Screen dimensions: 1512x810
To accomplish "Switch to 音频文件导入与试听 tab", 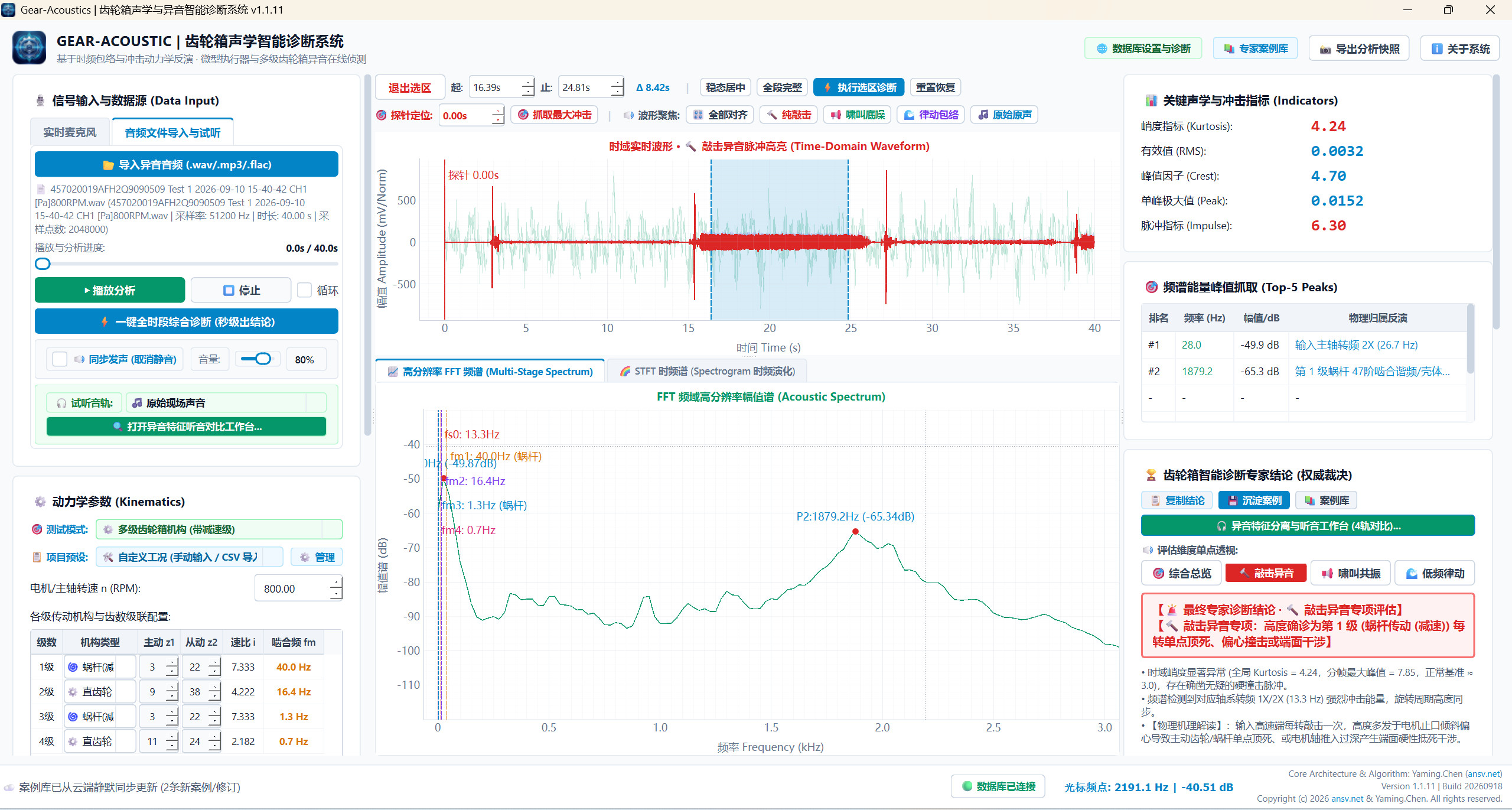I will pos(172,132).
